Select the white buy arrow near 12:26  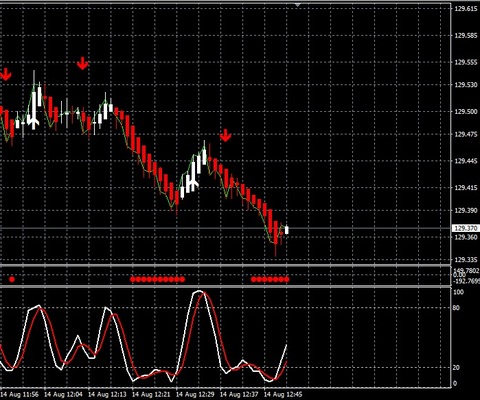(x=192, y=183)
